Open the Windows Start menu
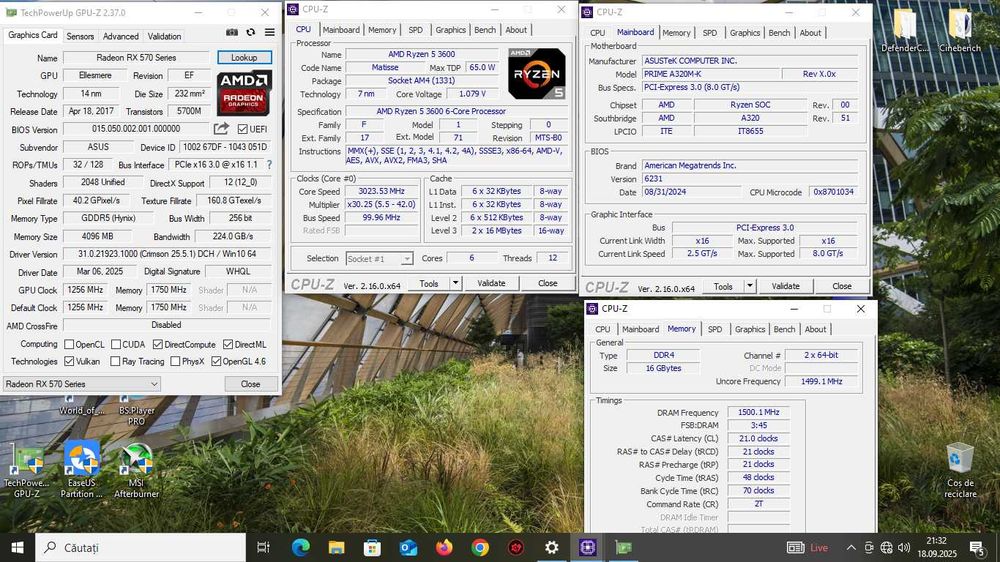This screenshot has width=1000, height=562. pyautogui.click(x=17, y=547)
